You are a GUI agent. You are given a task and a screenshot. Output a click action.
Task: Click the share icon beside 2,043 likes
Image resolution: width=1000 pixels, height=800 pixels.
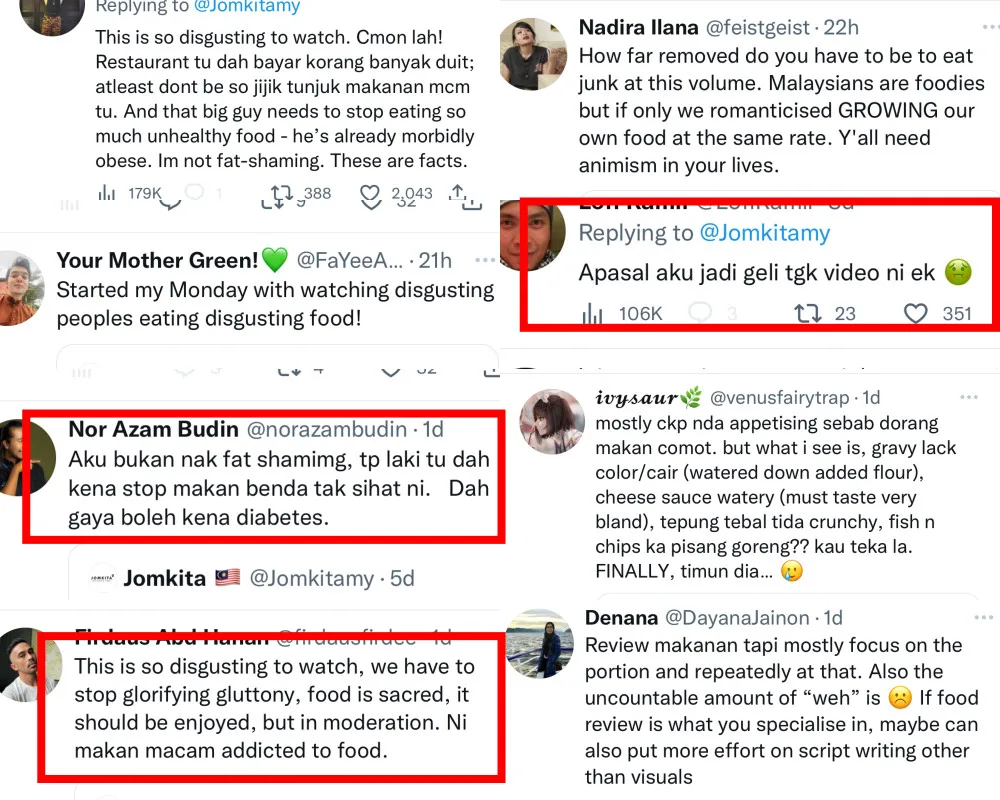(x=461, y=194)
